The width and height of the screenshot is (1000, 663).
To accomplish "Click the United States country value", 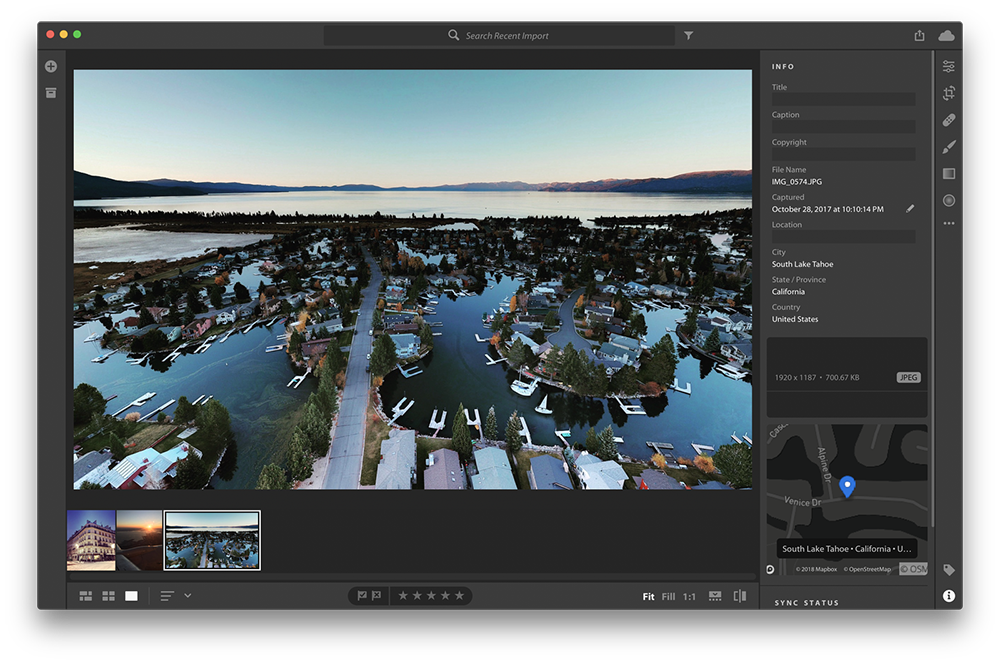I will (x=795, y=319).
